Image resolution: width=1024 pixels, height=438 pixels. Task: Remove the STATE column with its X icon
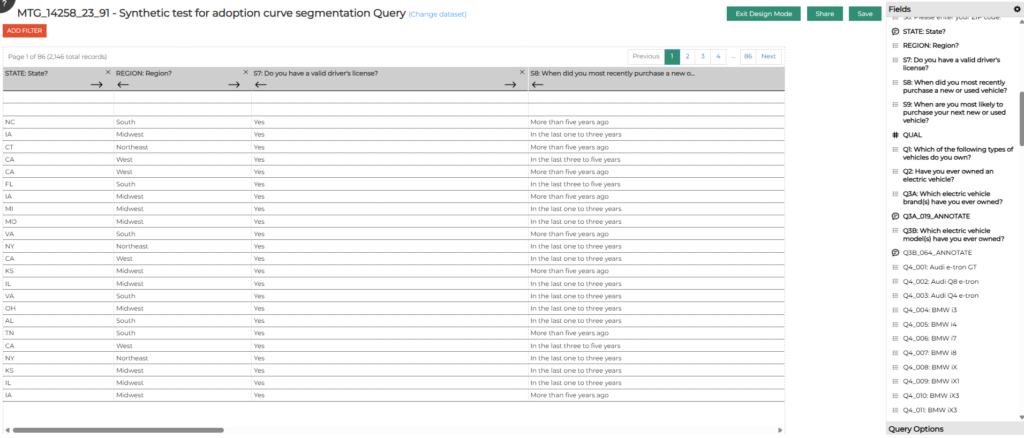pos(108,72)
